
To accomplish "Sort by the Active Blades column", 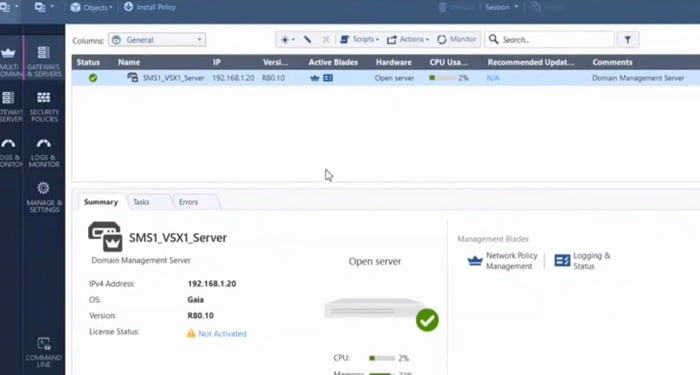I will 333,62.
